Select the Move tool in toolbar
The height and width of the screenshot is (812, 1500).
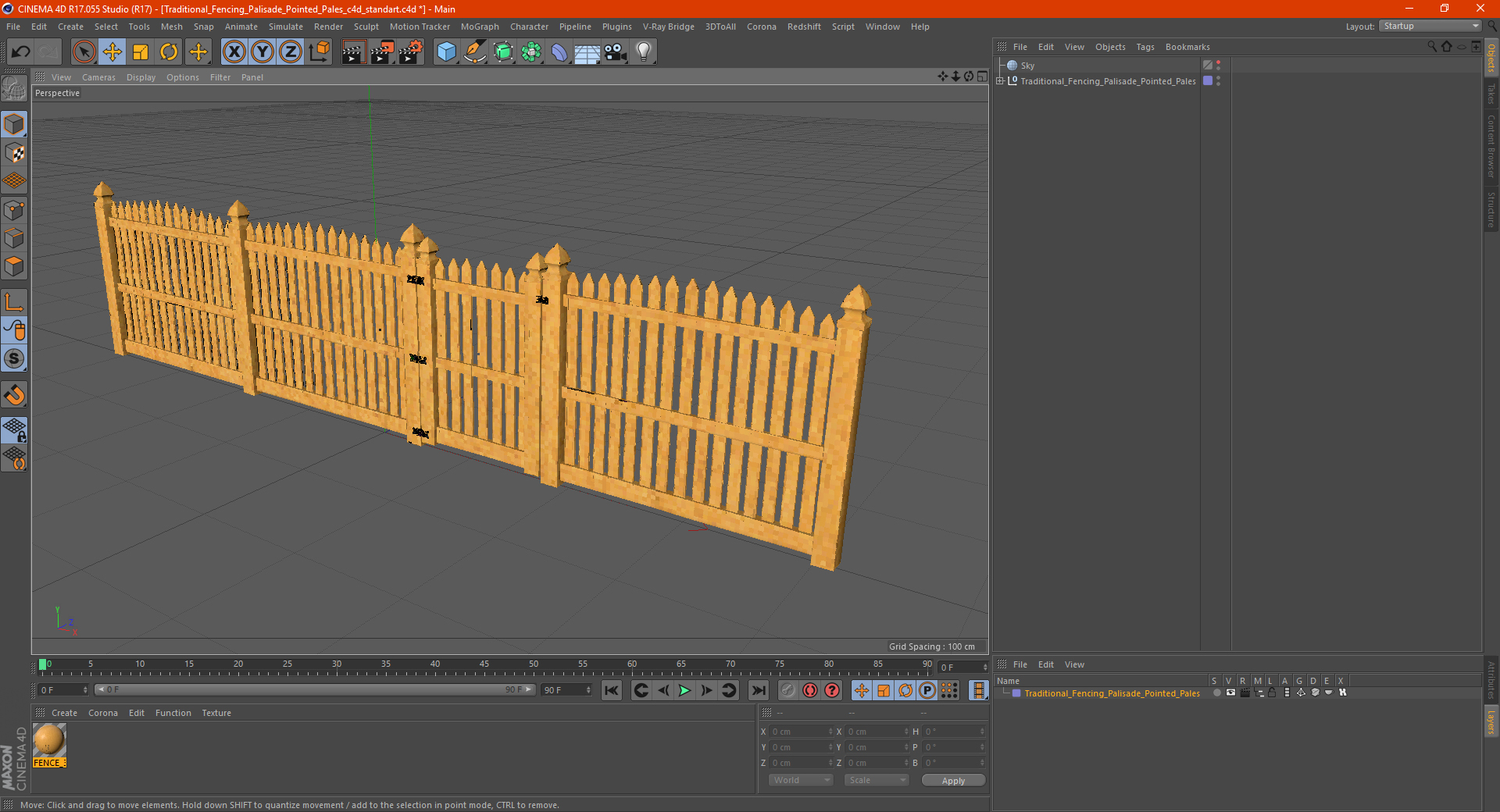point(112,52)
